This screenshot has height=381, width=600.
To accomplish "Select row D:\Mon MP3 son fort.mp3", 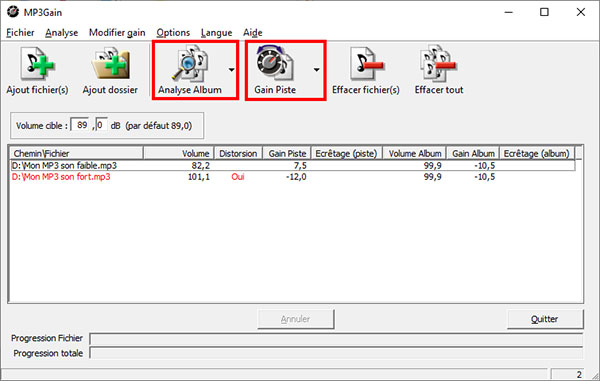I will [292, 177].
